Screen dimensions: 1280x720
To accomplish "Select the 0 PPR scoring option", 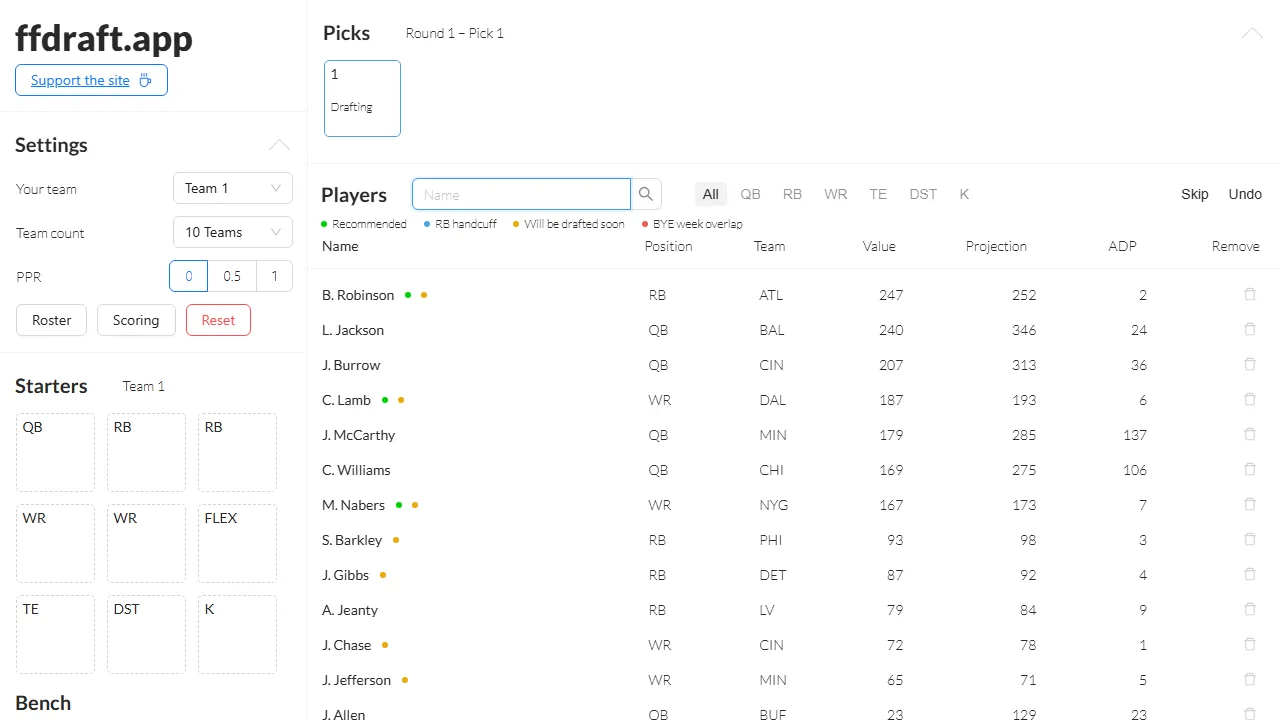I will click(x=188, y=276).
